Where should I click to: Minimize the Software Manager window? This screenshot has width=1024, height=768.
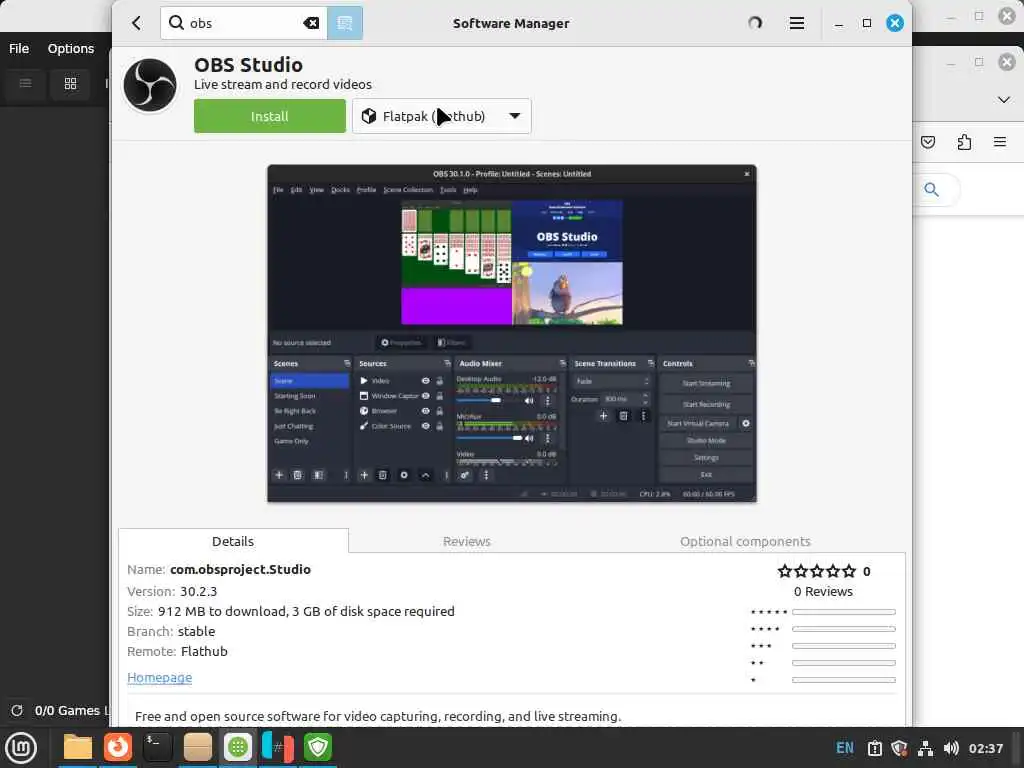click(x=839, y=24)
